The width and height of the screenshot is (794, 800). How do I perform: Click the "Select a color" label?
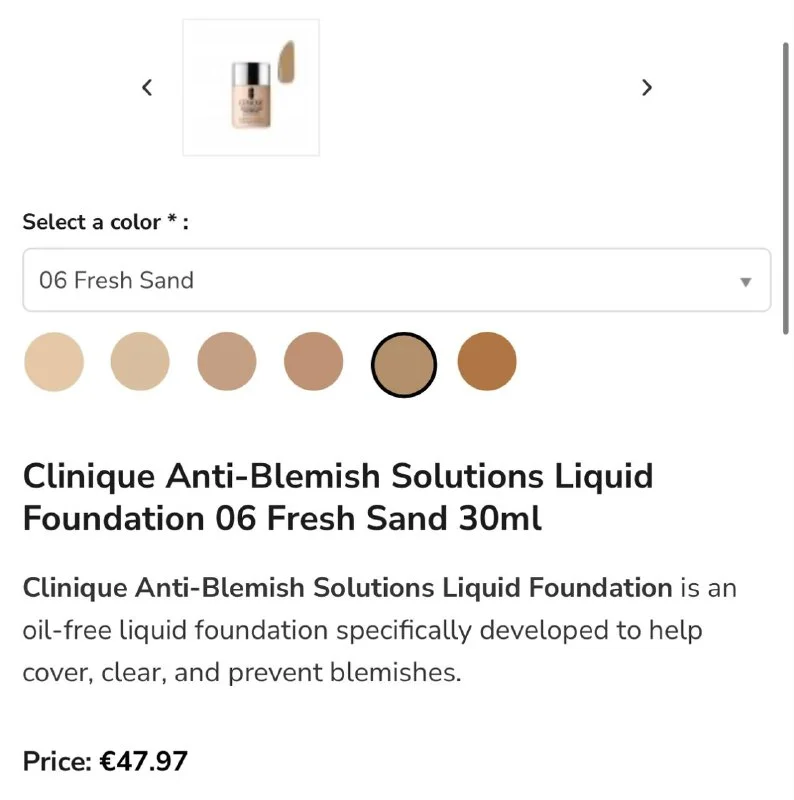tap(91, 222)
